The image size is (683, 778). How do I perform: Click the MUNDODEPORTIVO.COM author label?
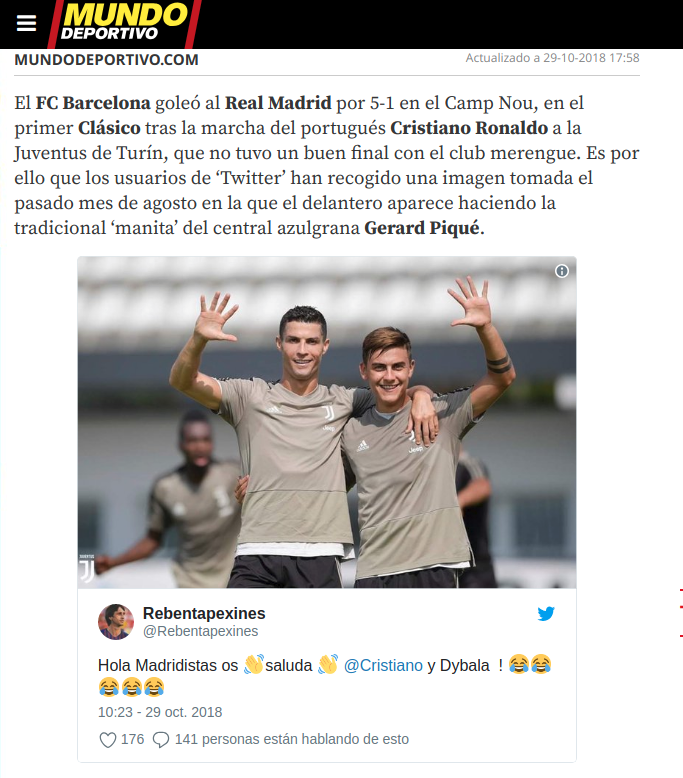click(x=106, y=60)
